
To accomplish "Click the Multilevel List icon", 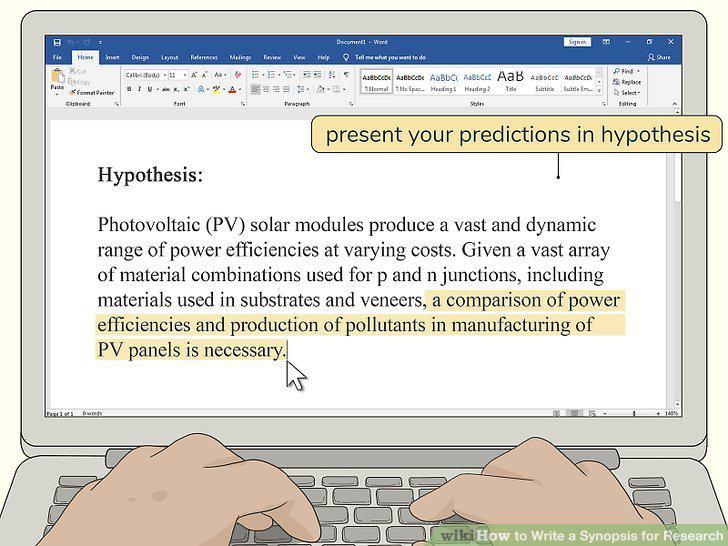I will point(287,75).
